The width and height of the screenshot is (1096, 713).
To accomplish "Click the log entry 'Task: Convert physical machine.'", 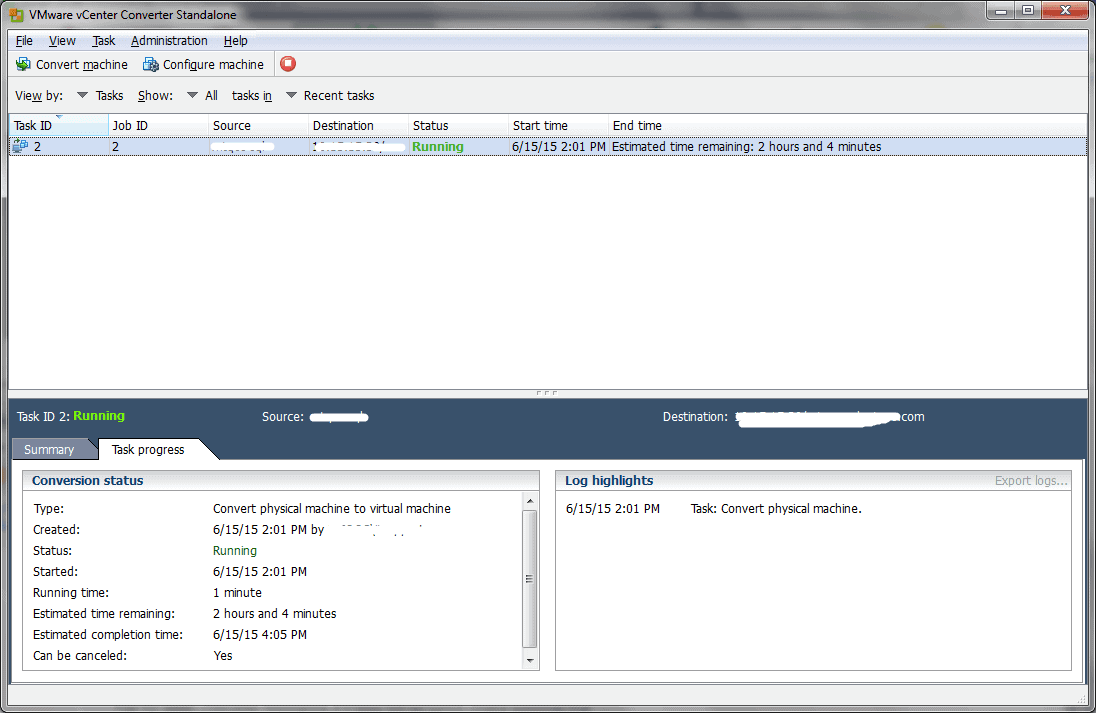I will click(x=776, y=508).
